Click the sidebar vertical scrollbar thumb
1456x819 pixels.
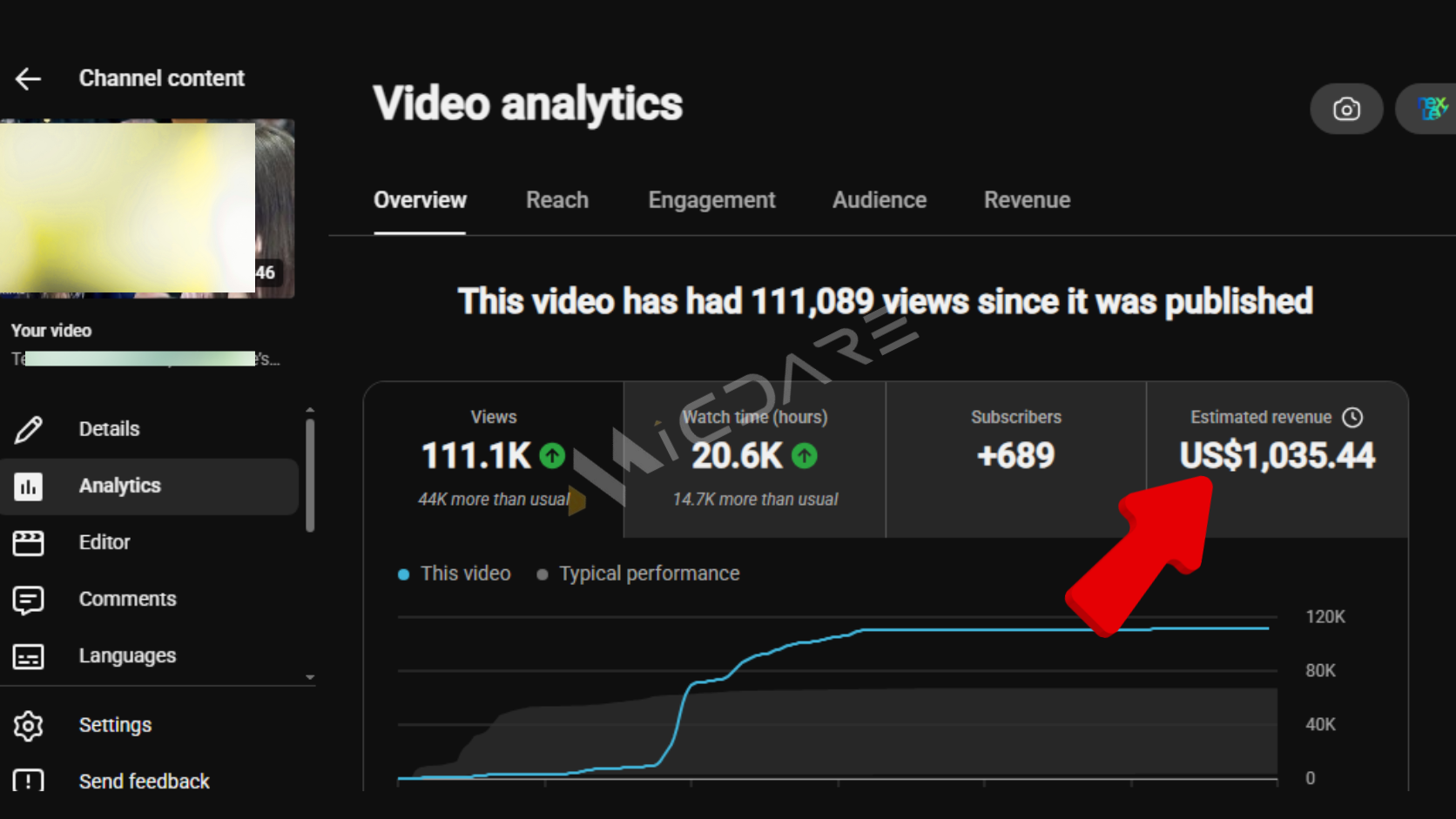pos(310,475)
